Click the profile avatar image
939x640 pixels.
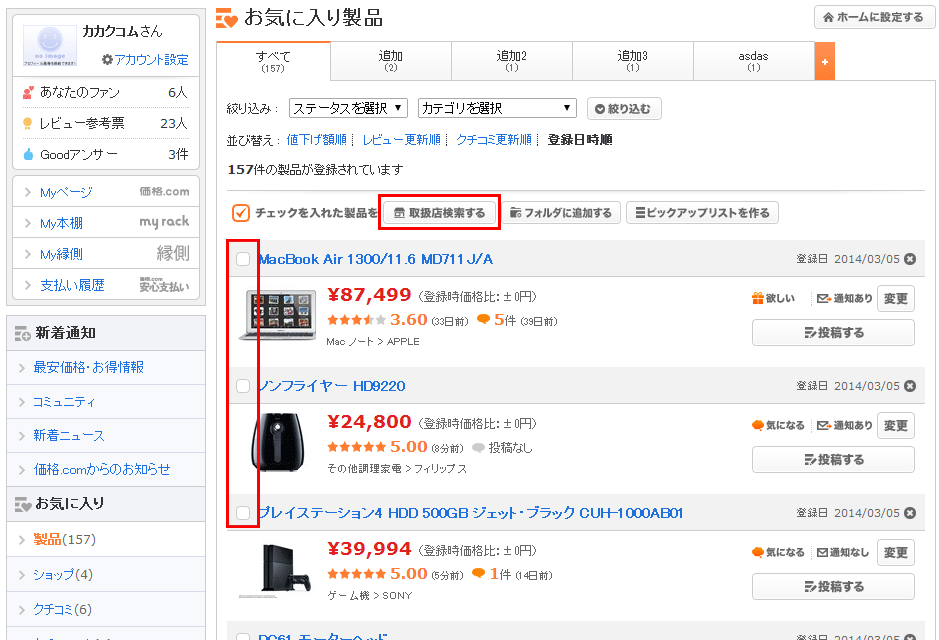tap(50, 46)
